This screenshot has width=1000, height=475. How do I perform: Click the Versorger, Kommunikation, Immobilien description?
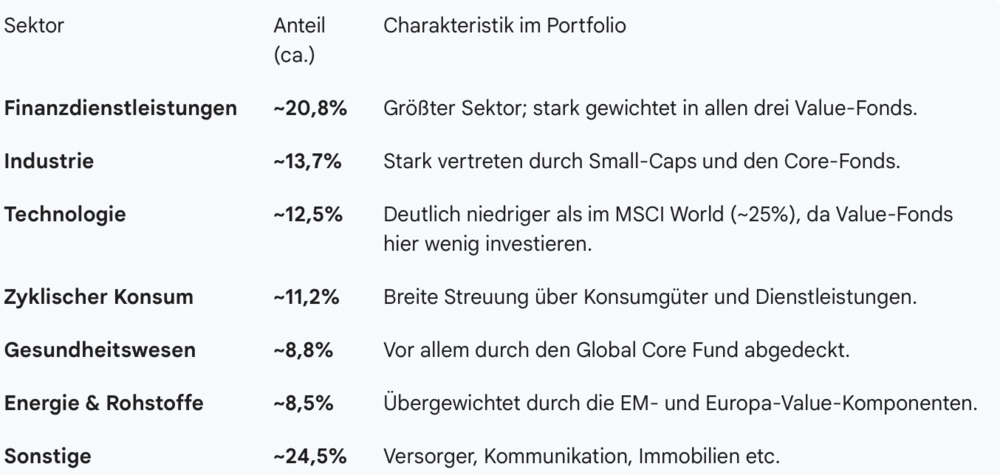pos(580,456)
